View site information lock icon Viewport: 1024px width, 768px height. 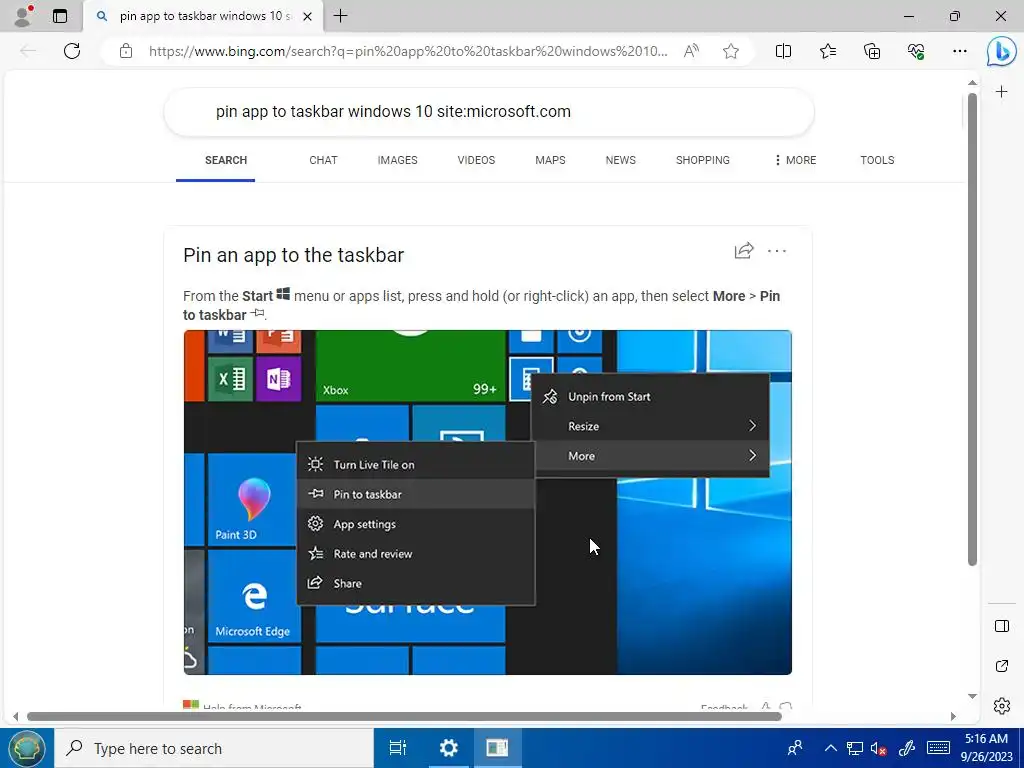[x=126, y=51]
